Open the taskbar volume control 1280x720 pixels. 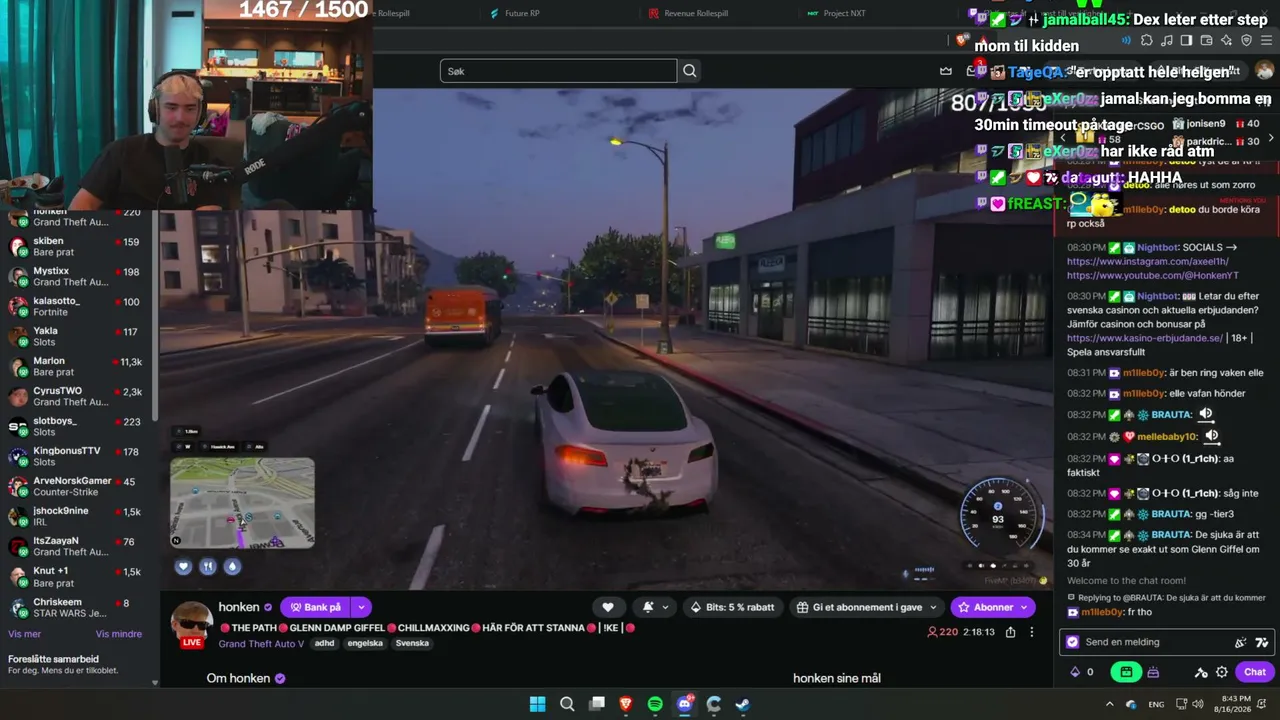[1199, 704]
